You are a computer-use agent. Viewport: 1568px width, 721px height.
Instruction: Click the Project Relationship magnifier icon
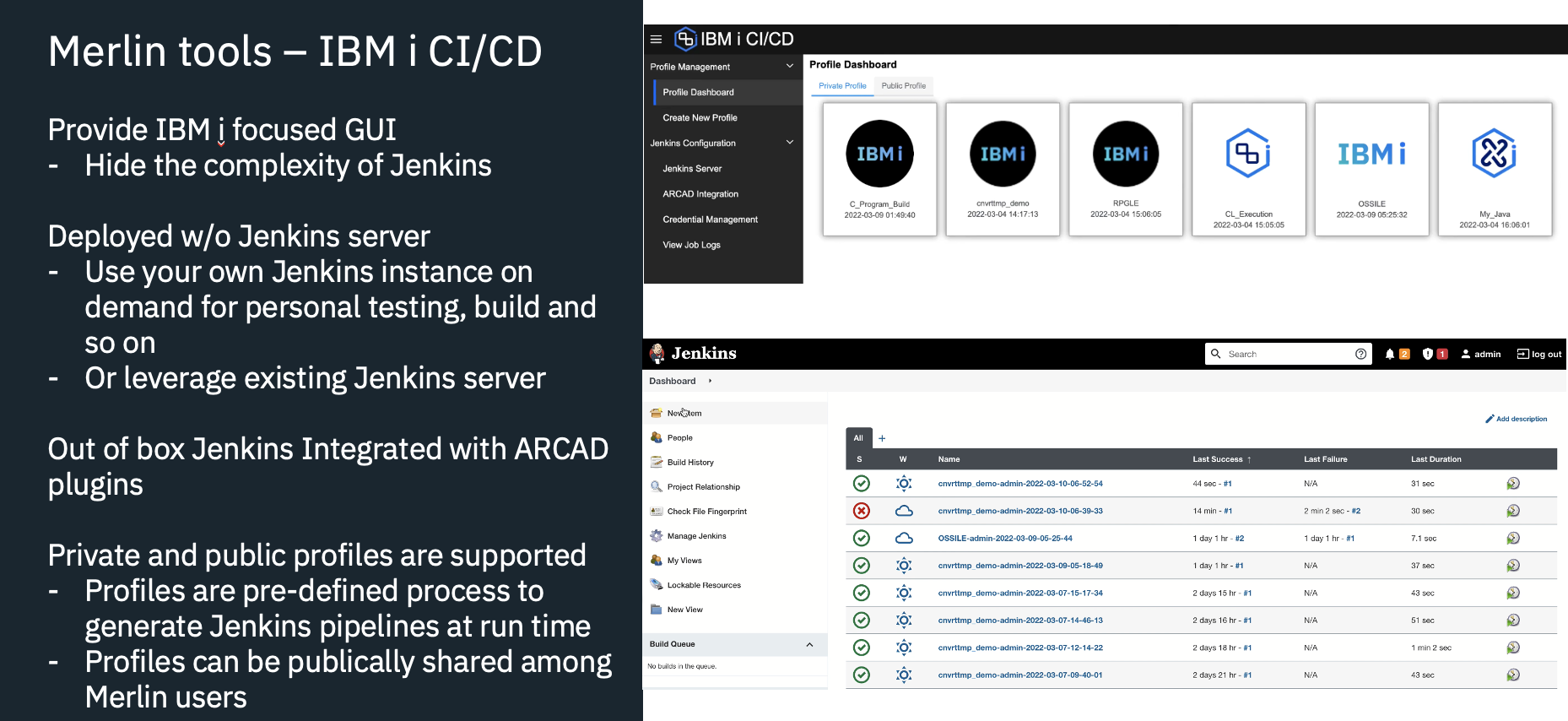(657, 486)
